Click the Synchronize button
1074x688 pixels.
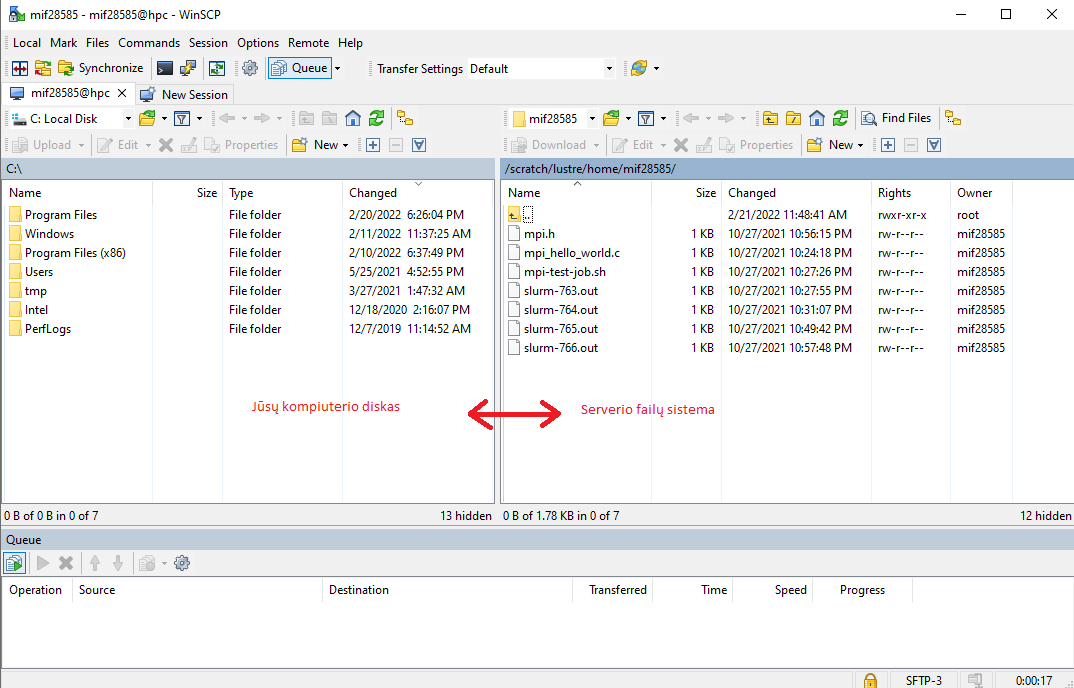point(101,69)
